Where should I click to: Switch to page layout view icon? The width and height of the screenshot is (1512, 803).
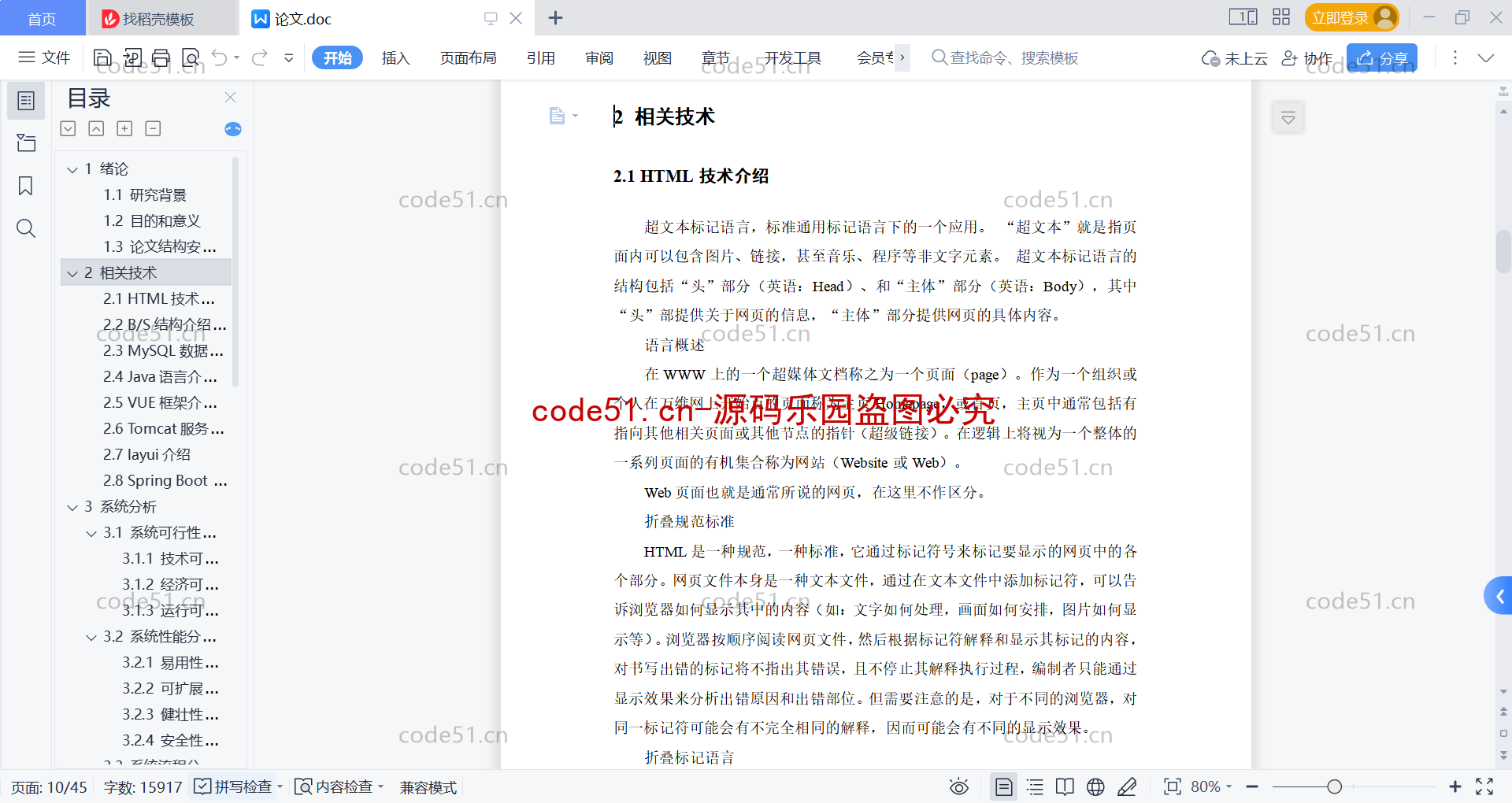tap(1004, 786)
